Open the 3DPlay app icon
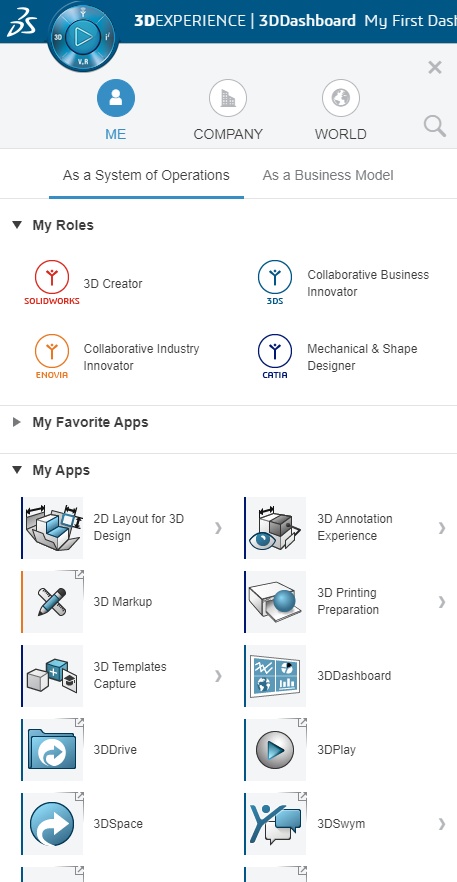457x882 pixels. point(275,750)
